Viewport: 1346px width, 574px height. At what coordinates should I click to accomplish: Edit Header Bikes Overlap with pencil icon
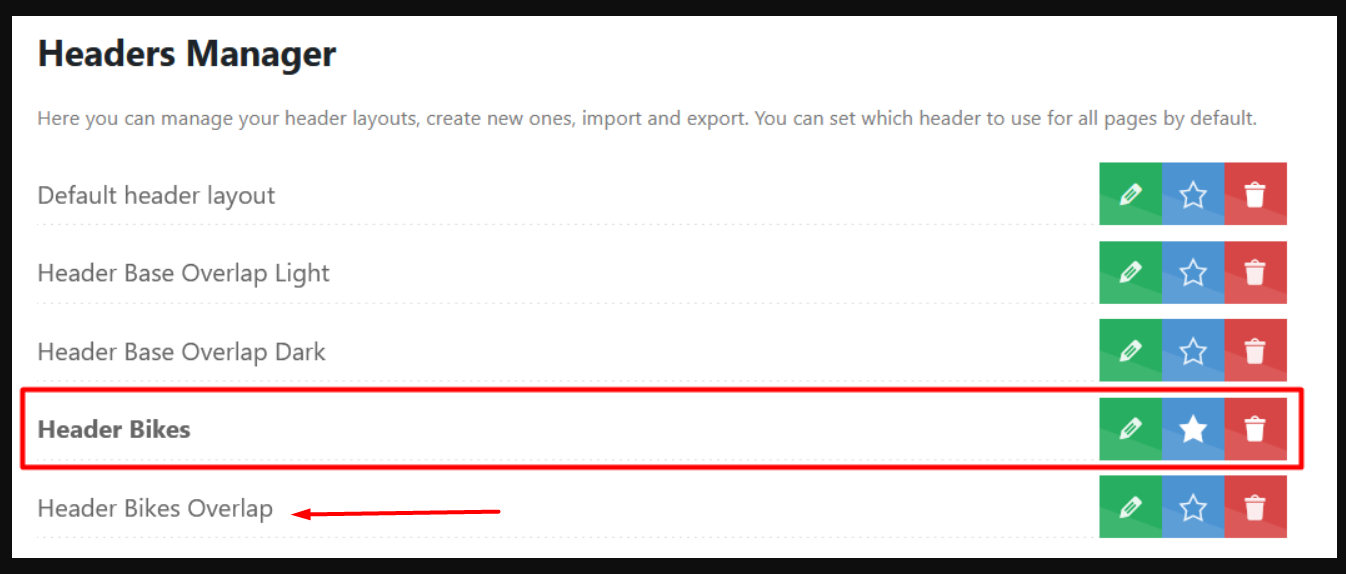(x=1130, y=507)
